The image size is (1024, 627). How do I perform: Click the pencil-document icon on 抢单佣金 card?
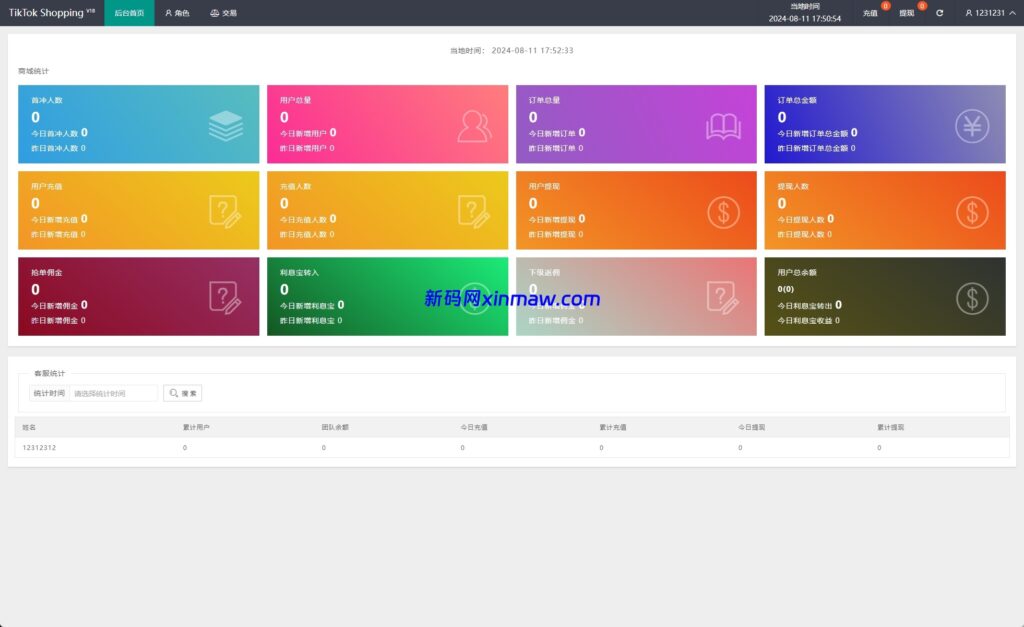(226, 296)
